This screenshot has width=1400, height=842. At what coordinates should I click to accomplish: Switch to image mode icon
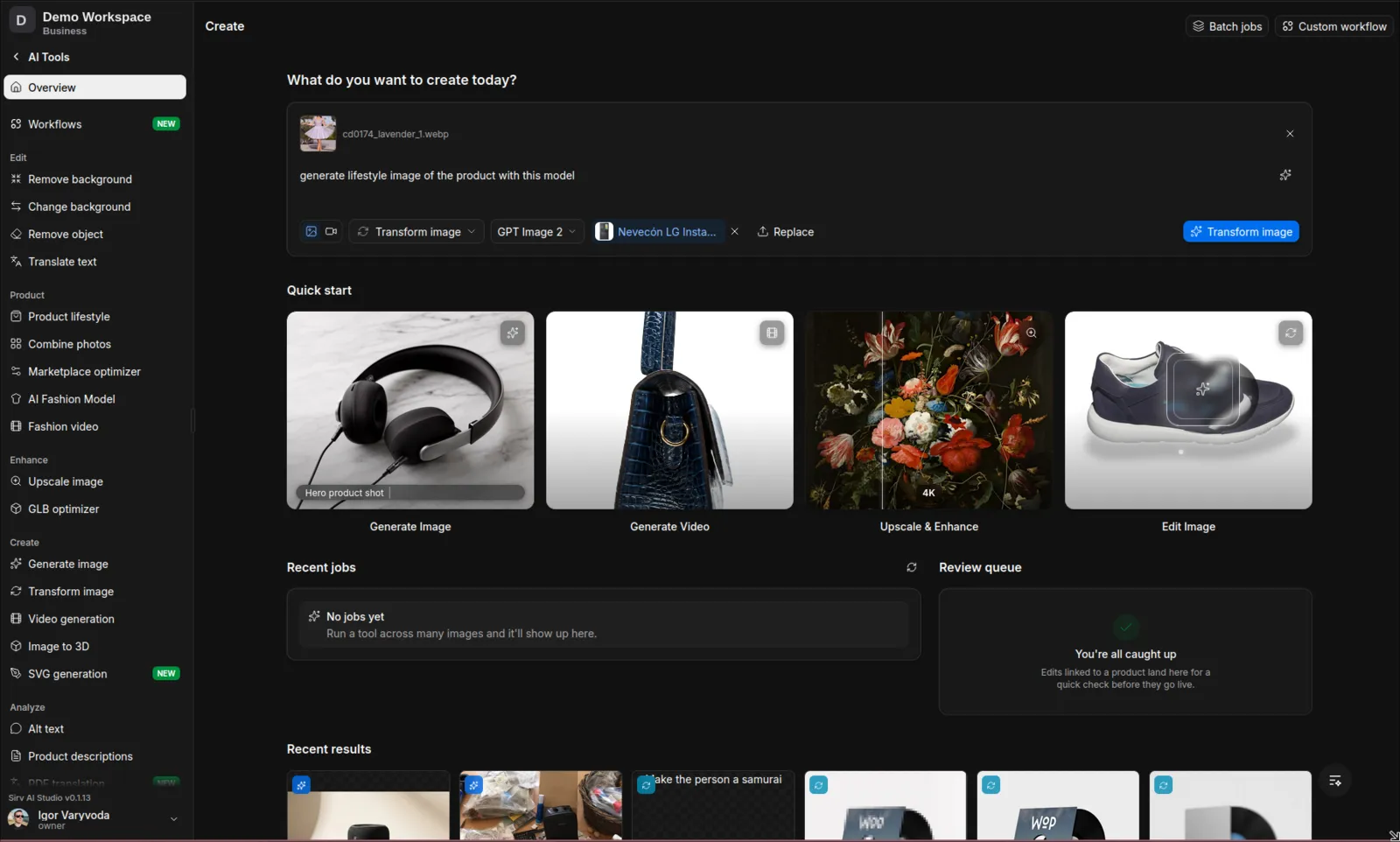tap(311, 232)
